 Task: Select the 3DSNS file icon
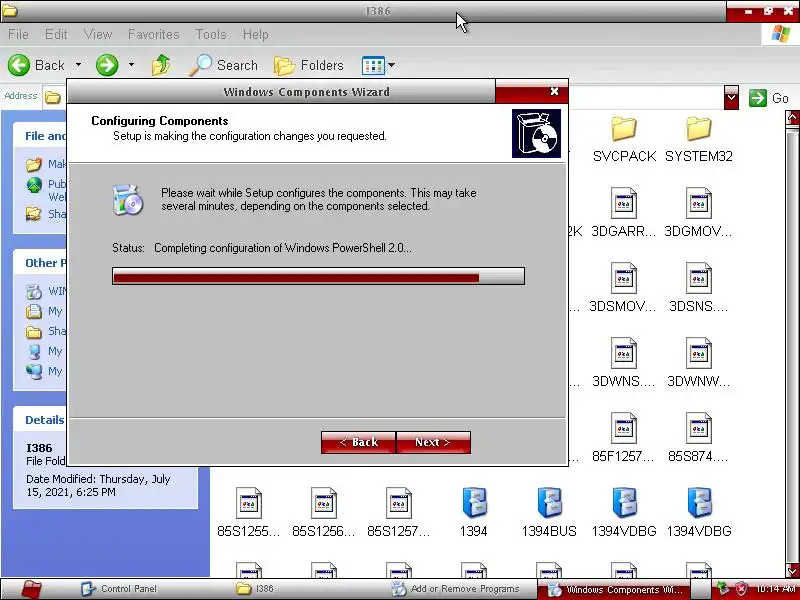click(698, 278)
